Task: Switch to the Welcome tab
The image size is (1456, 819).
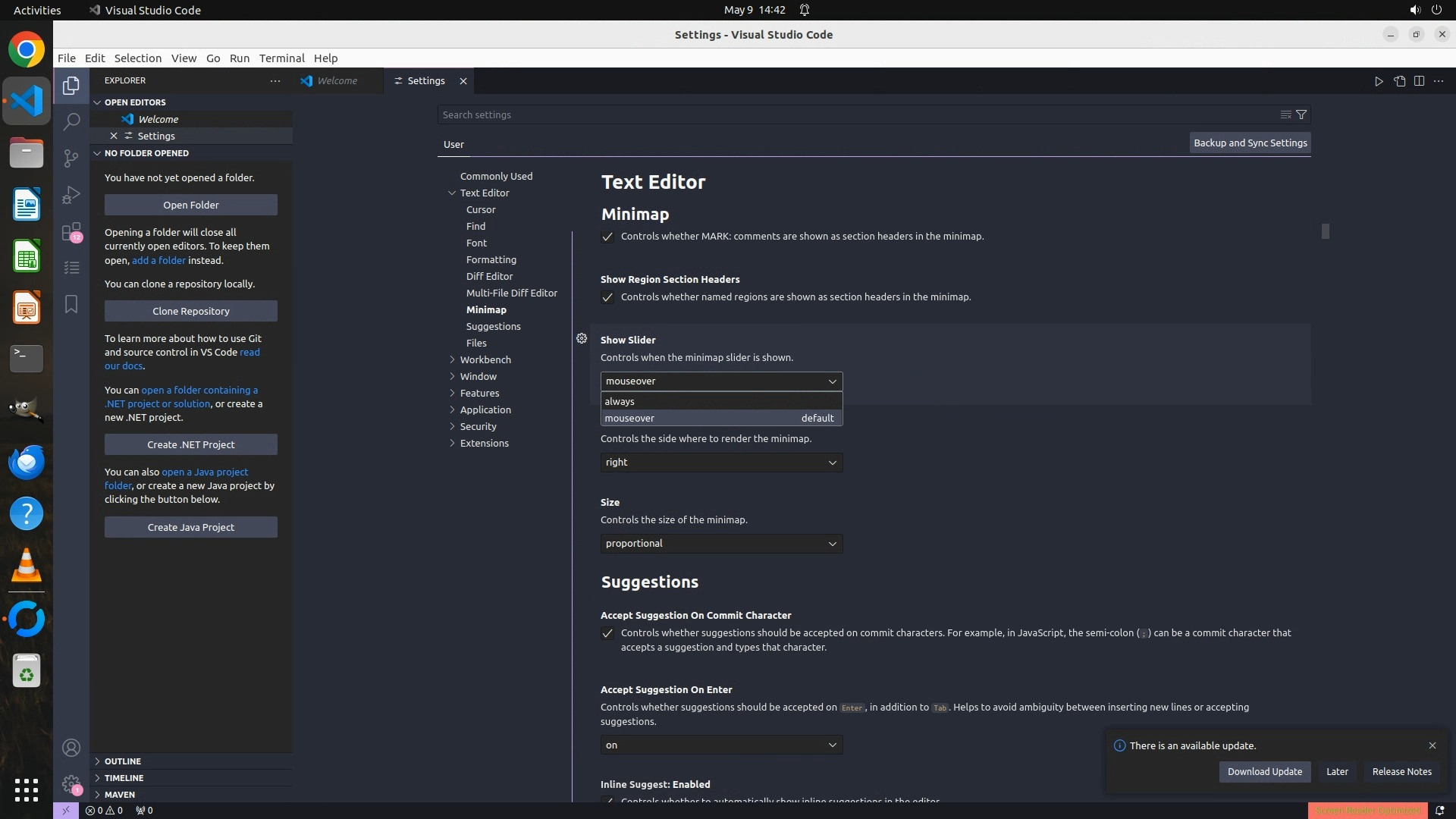Action: pyautogui.click(x=337, y=81)
